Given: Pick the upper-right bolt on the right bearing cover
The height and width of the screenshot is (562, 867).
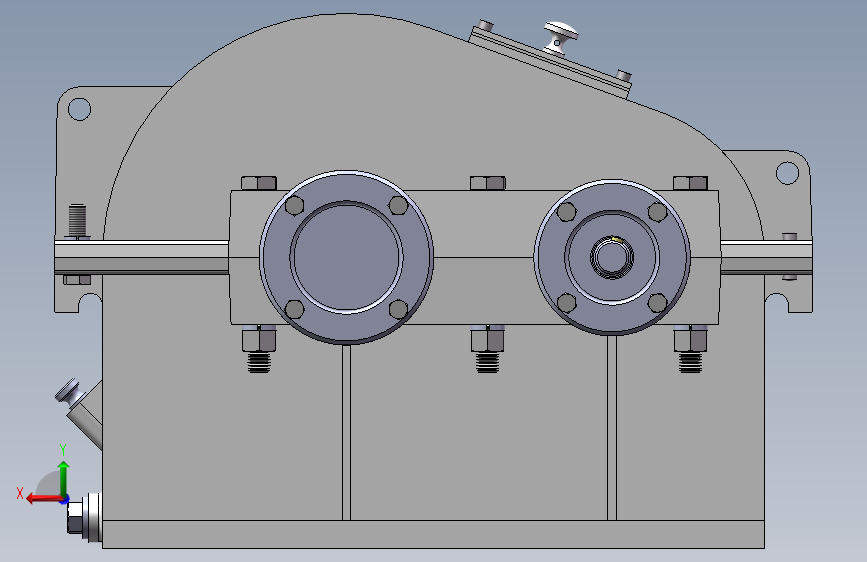Looking at the screenshot, I should [657, 211].
